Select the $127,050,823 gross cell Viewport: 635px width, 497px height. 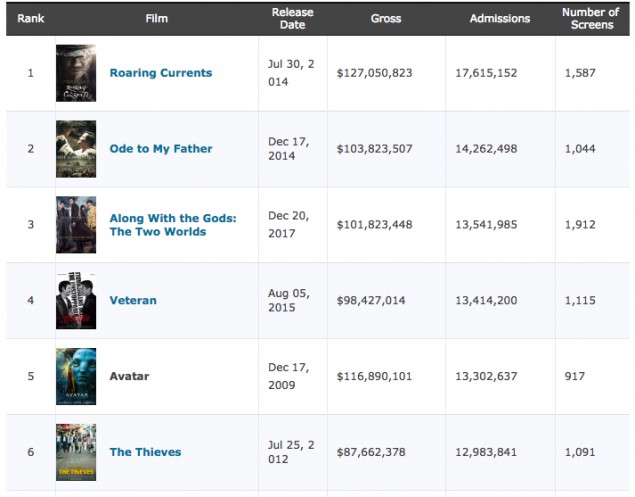pos(374,73)
